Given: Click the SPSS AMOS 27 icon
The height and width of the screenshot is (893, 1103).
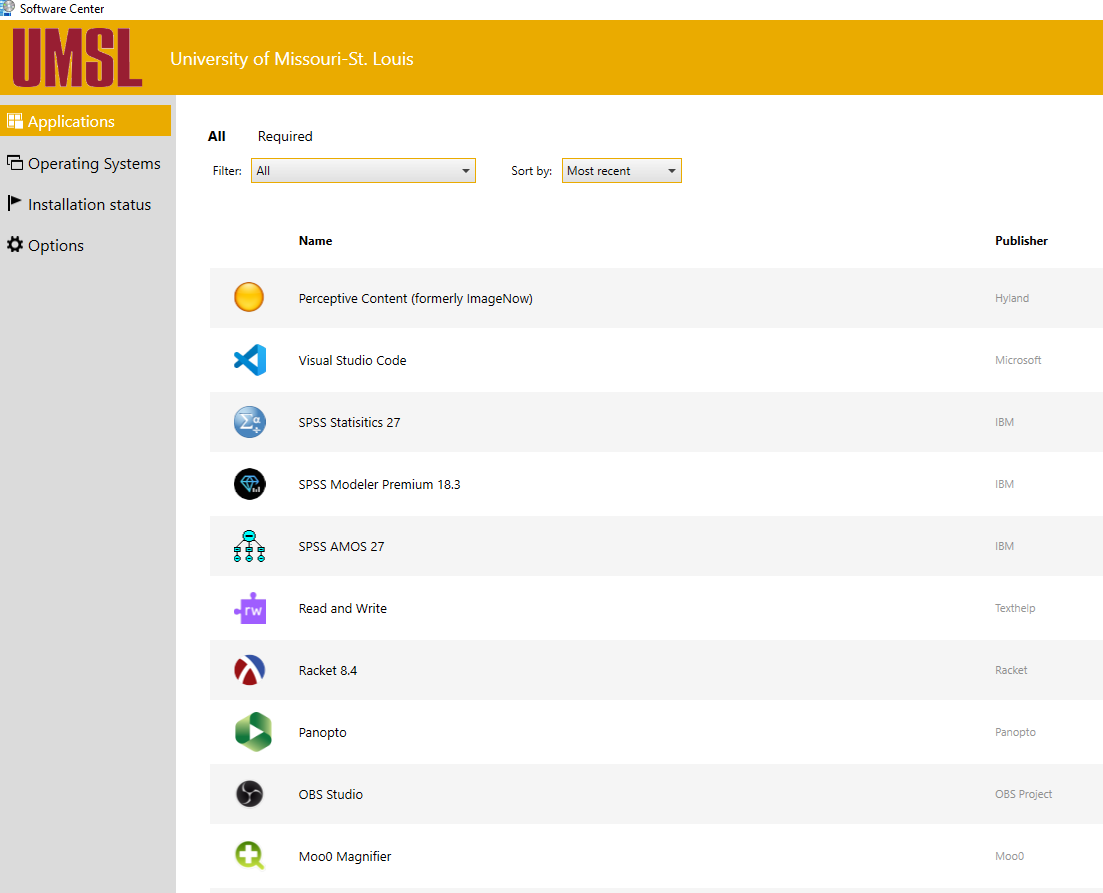Looking at the screenshot, I should click(249, 545).
